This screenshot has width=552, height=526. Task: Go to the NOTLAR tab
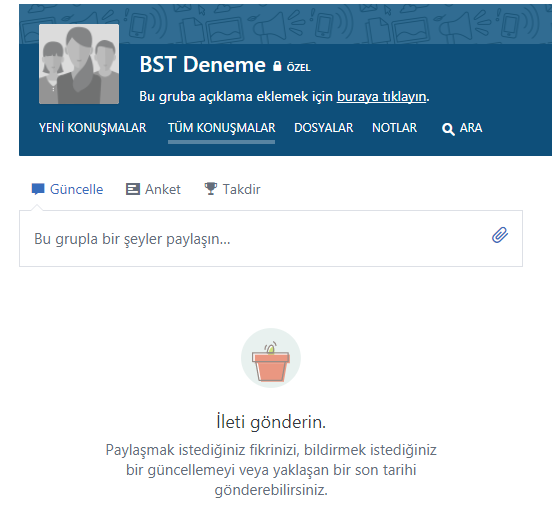tap(394, 127)
